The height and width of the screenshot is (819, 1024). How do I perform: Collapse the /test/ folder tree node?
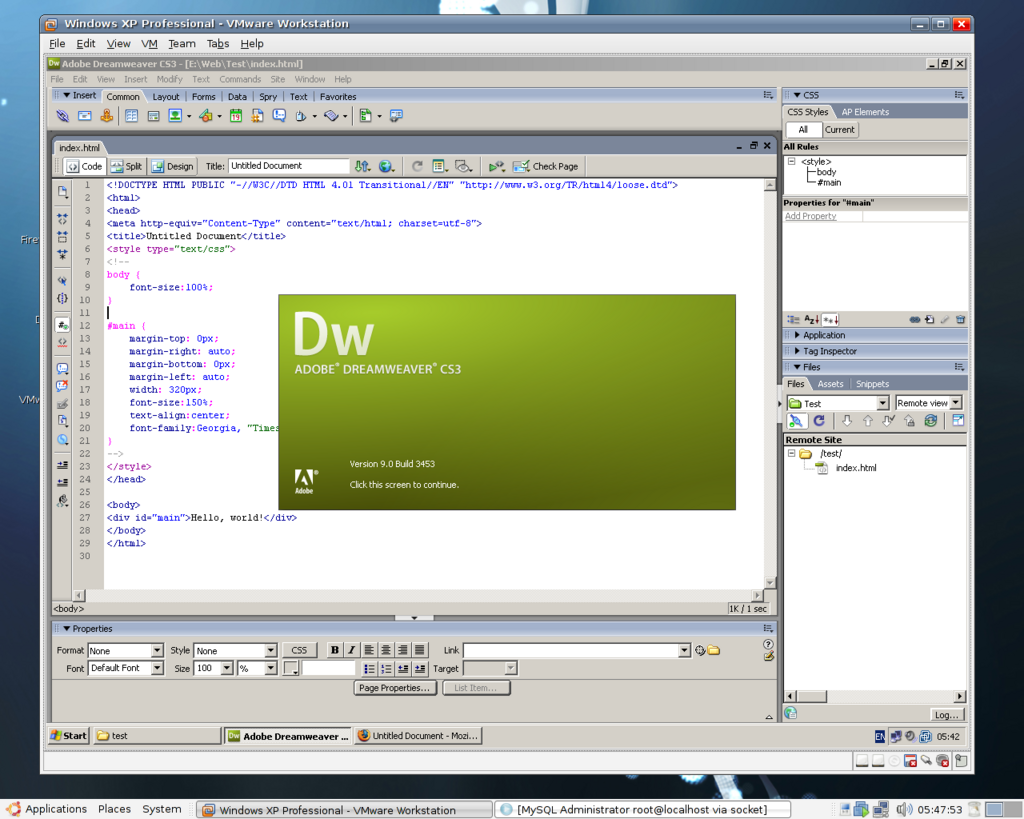coord(792,453)
